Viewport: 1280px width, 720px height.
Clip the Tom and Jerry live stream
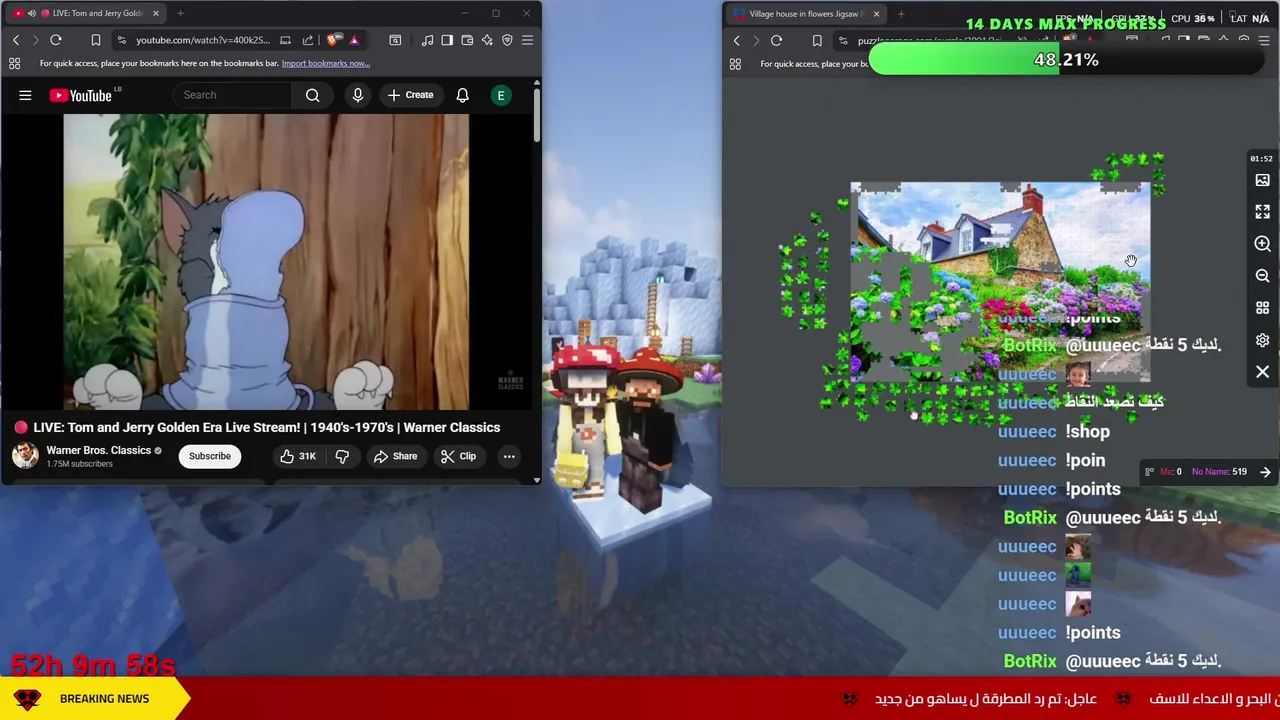[457, 456]
